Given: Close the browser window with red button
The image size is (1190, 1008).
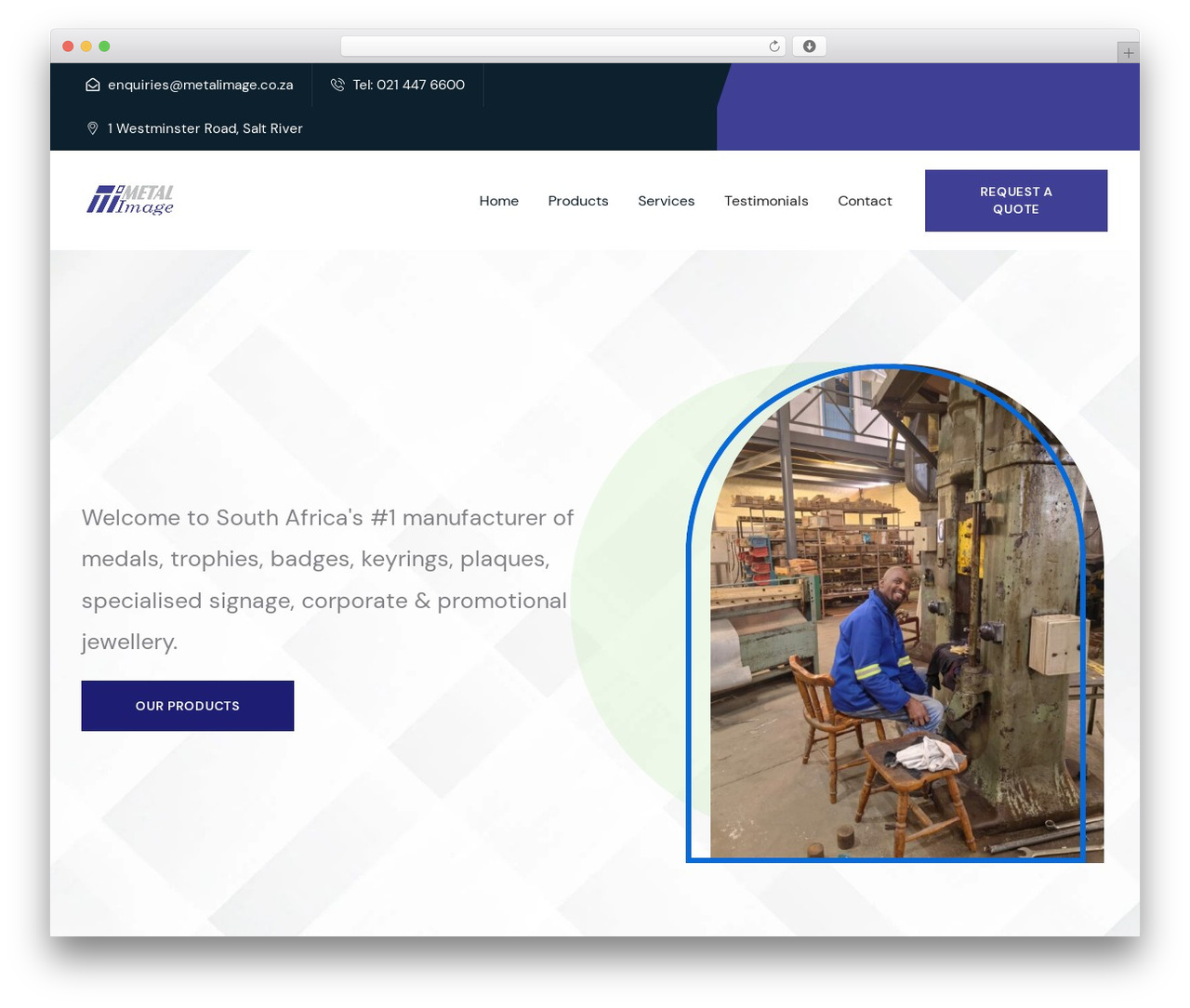Looking at the screenshot, I should [68, 46].
